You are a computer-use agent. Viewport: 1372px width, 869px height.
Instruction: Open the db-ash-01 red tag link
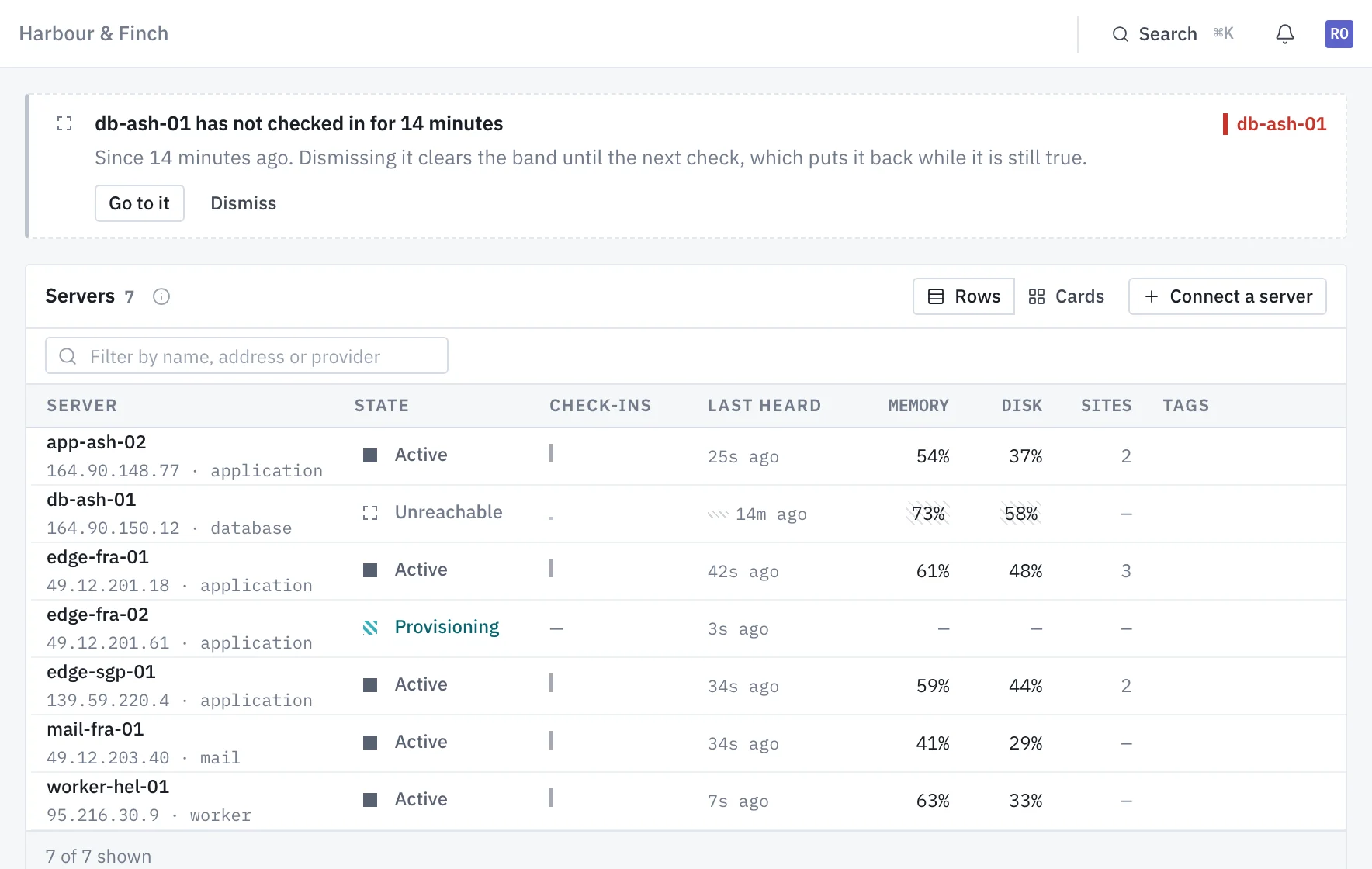pos(1274,124)
